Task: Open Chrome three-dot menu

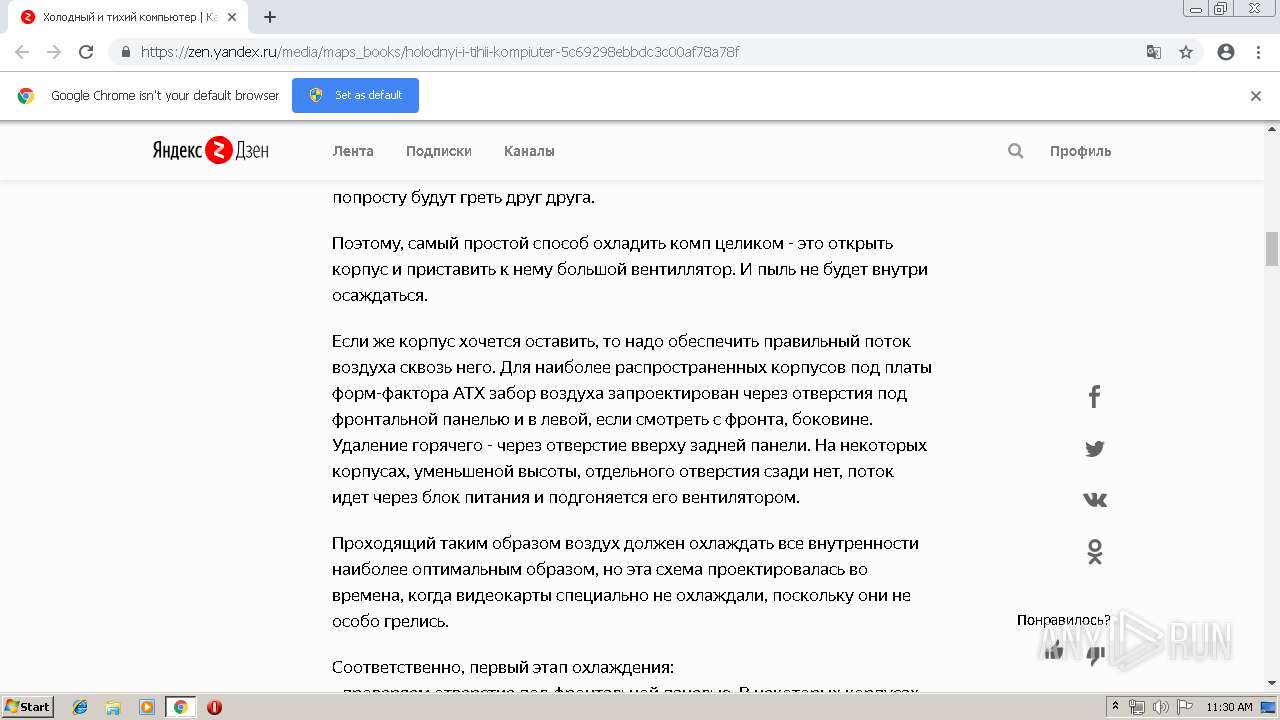Action: point(1258,52)
